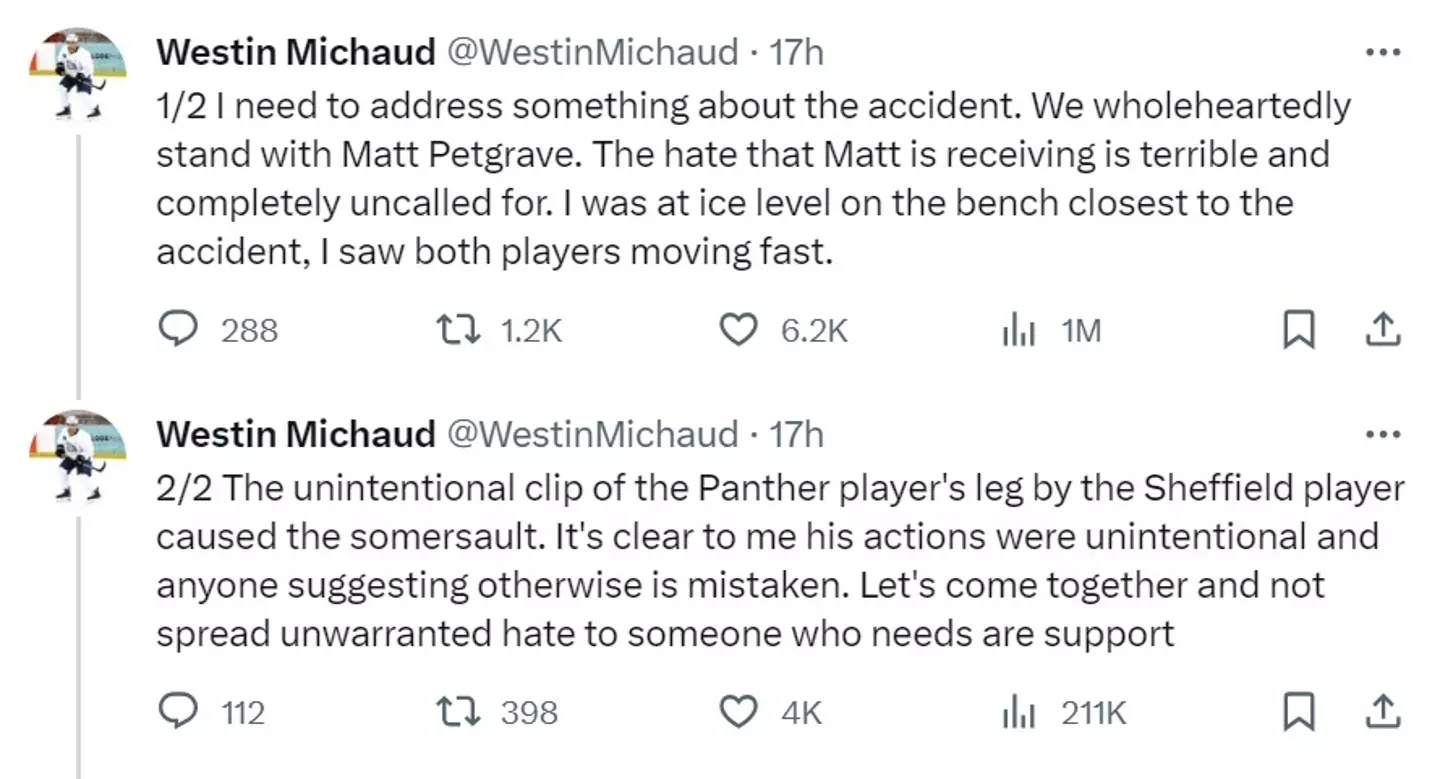The width and height of the screenshot is (1440, 779).
Task: Open the avatar beside the second tweet
Action: (x=78, y=456)
